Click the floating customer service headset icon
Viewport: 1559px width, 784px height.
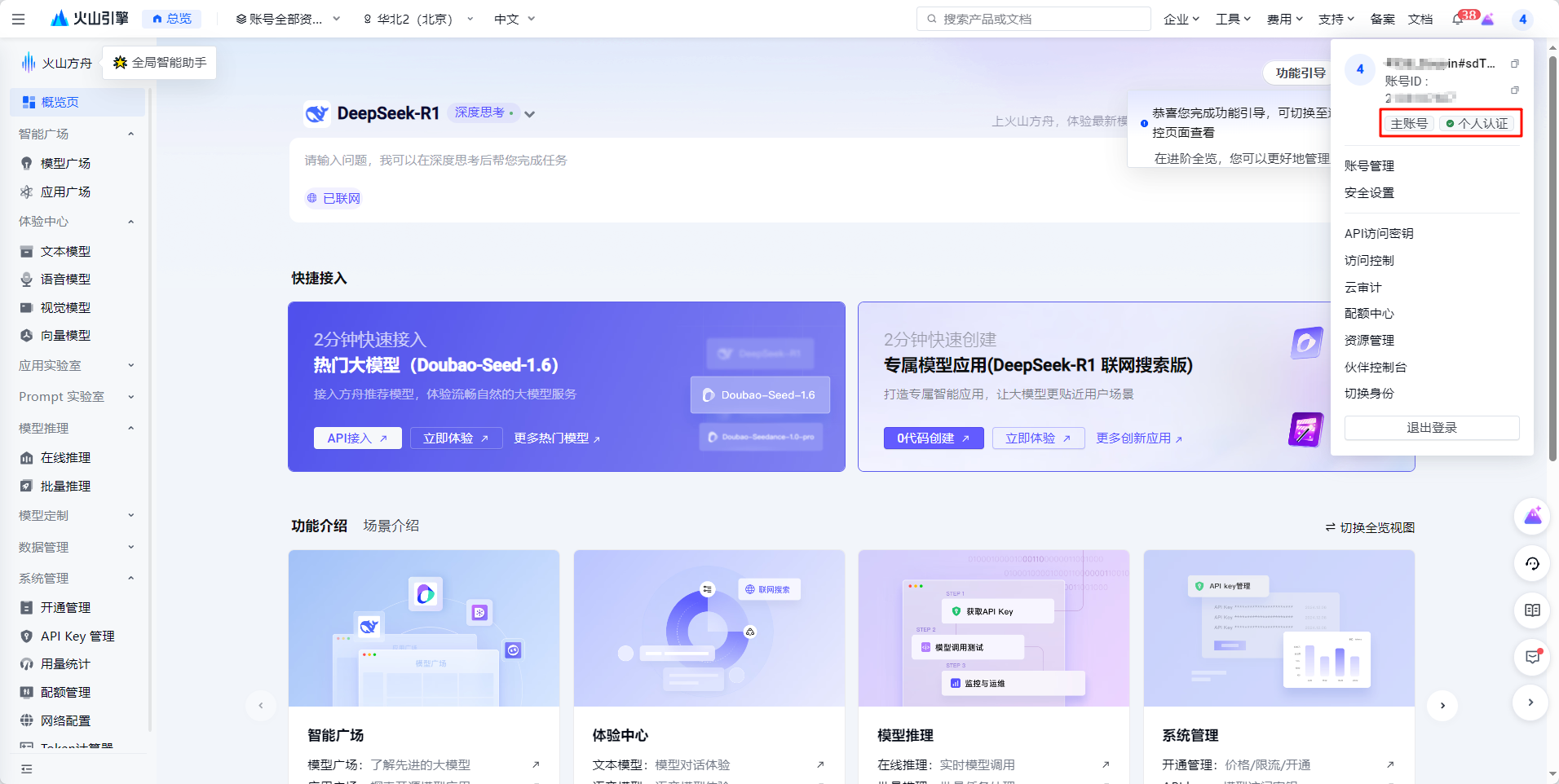pyautogui.click(x=1532, y=563)
